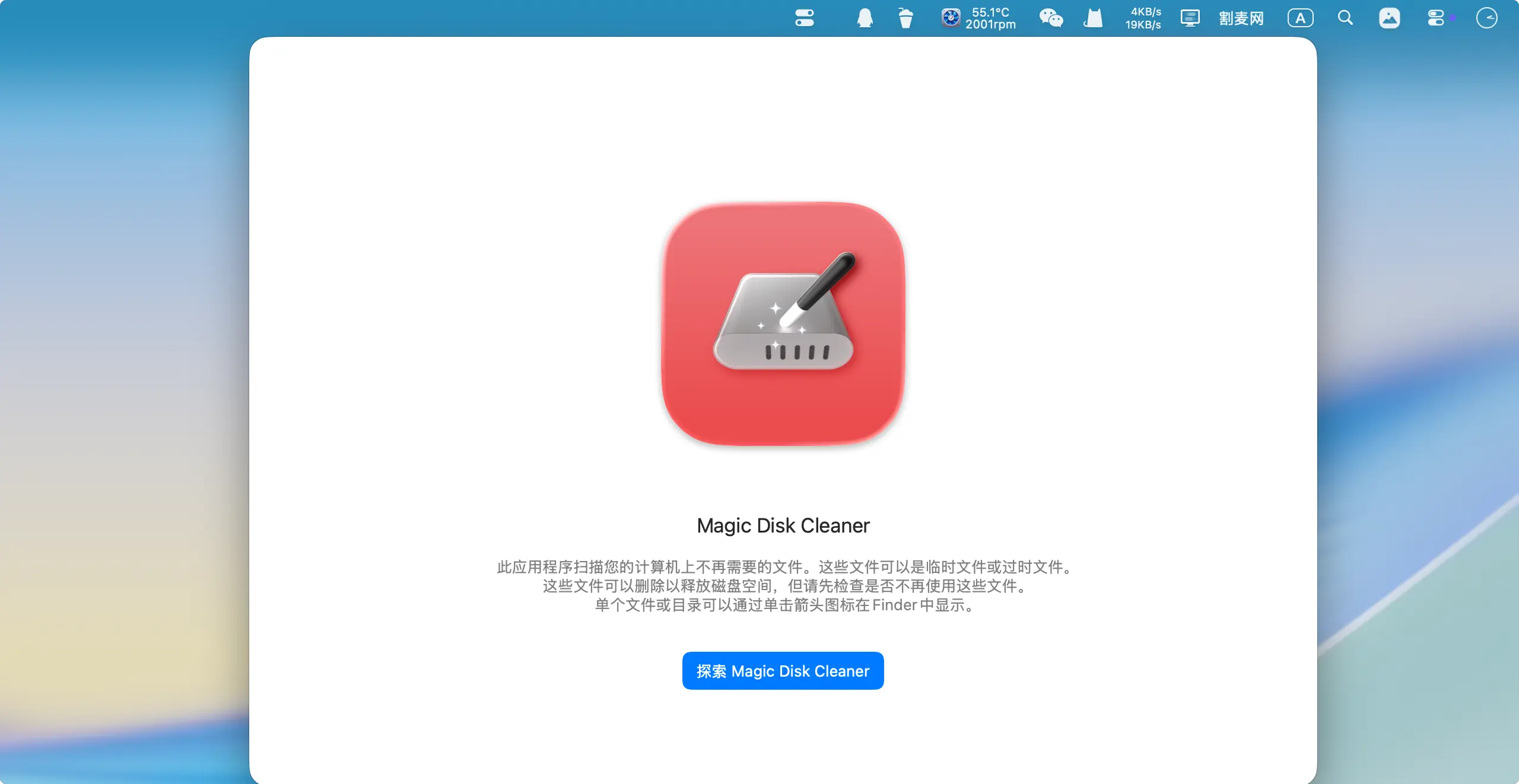Open Spotlight search magnifier icon
The width and height of the screenshot is (1519, 784).
(1345, 18)
